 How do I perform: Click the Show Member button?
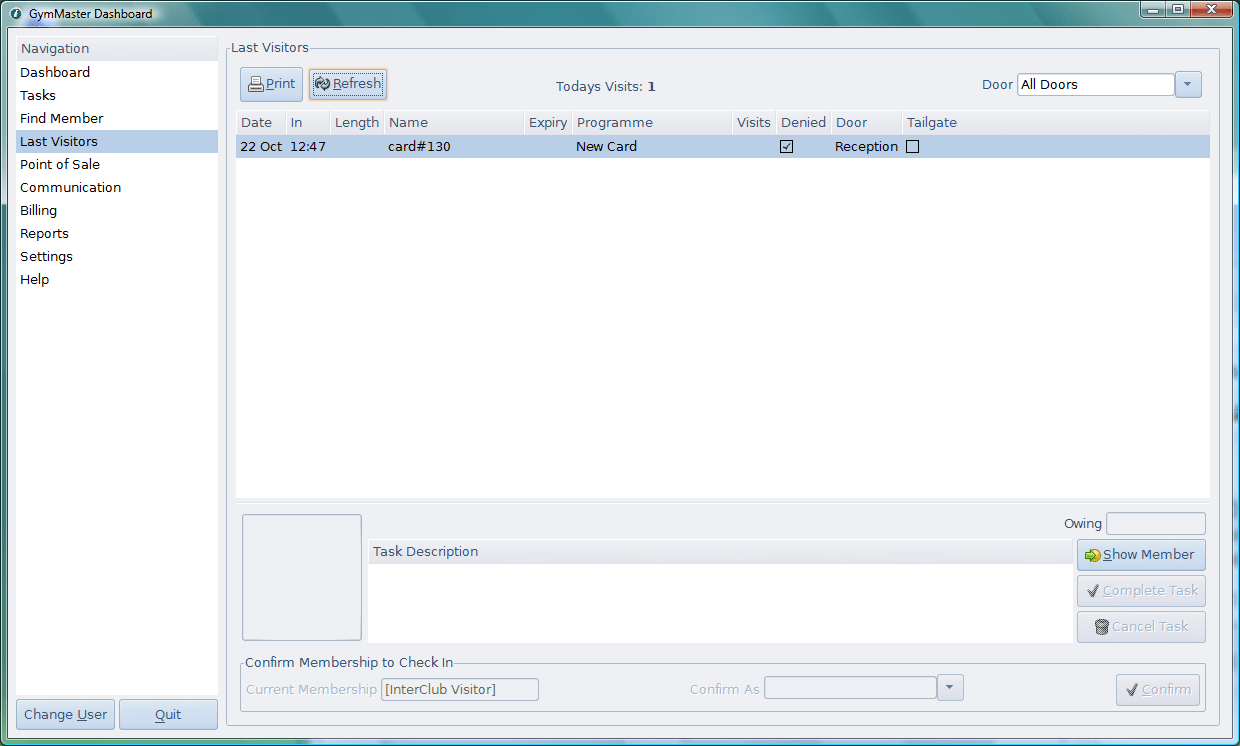tap(1141, 554)
